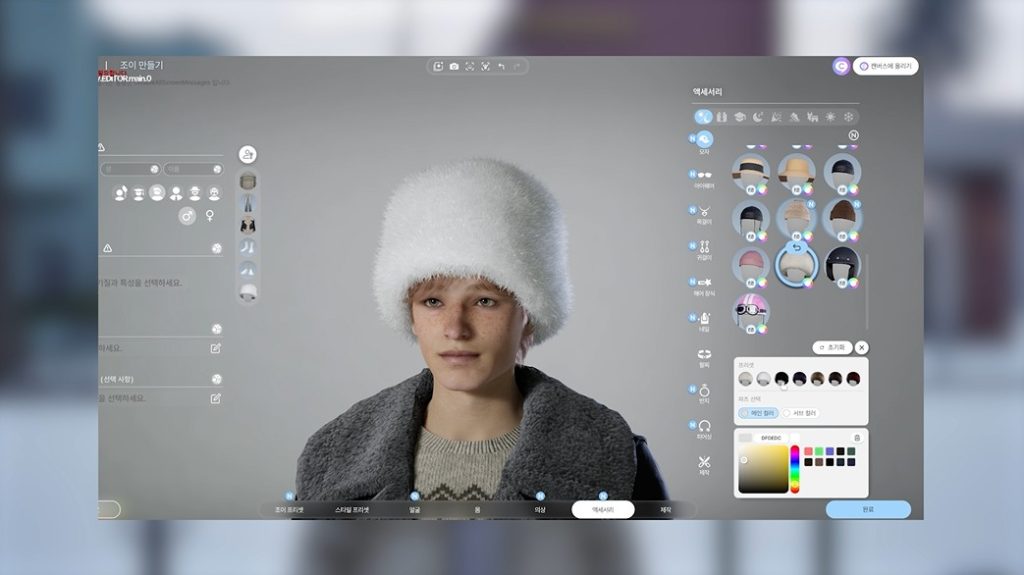Image resolution: width=1024 pixels, height=575 pixels.
Task: Click the undo arrow in top toolbar
Action: coord(501,67)
